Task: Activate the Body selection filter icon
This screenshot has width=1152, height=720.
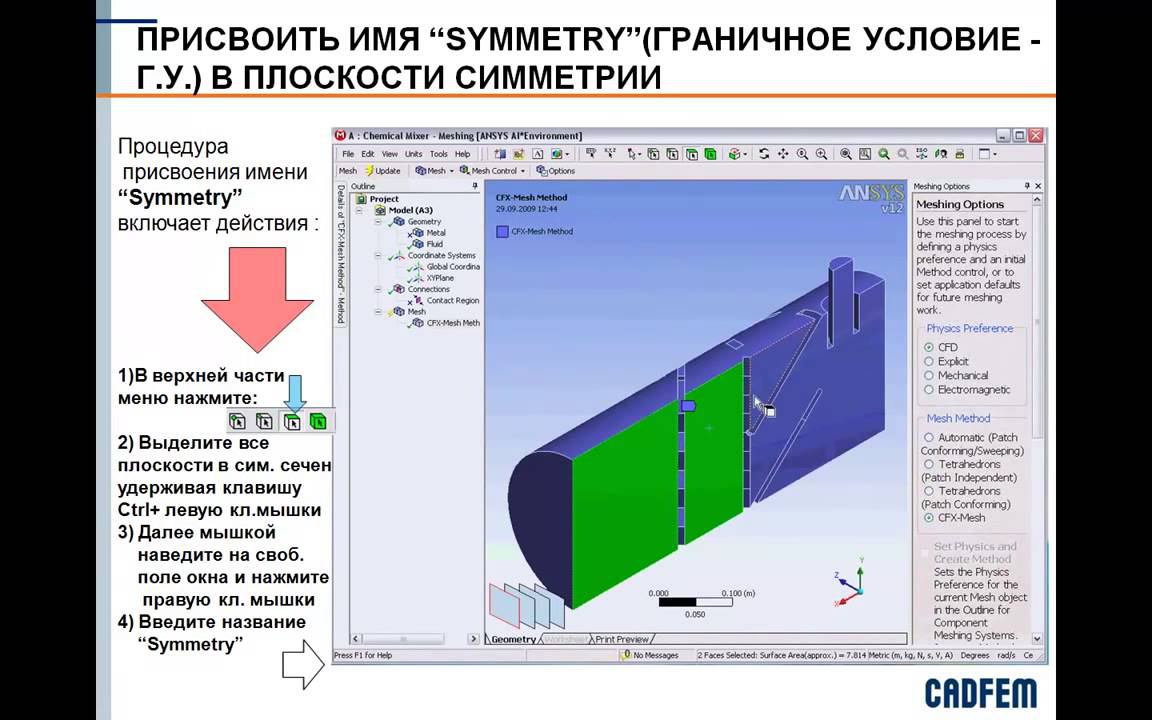Action: coord(710,154)
